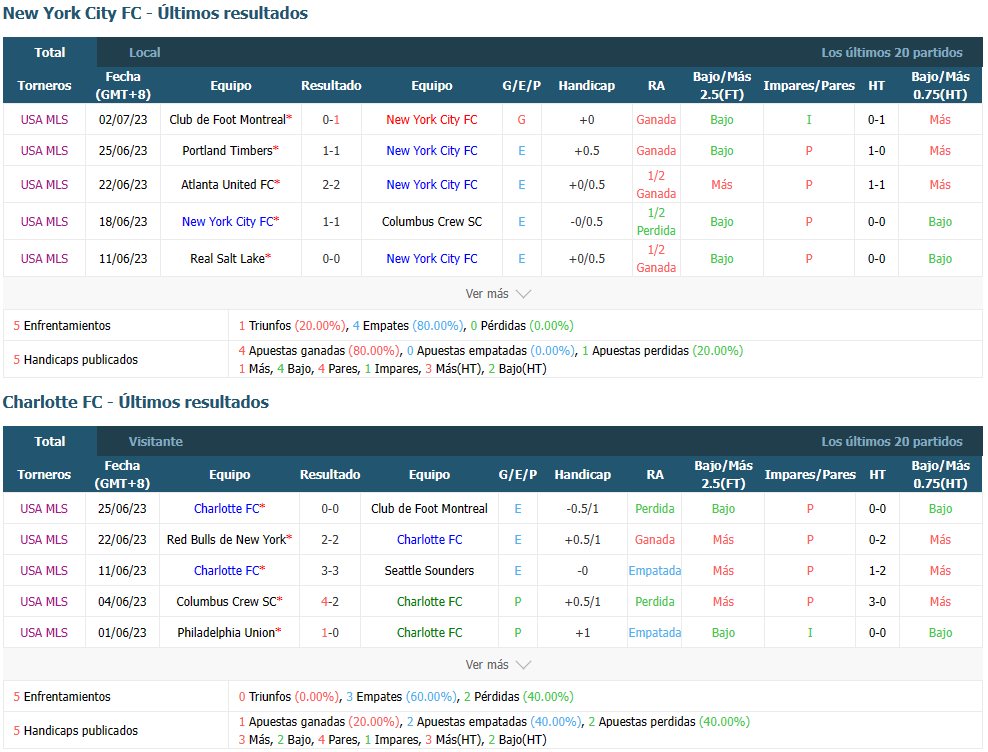The image size is (988, 752).
Task: Click the '1/2 Perdida' RA cell
Action: pyautogui.click(x=656, y=222)
